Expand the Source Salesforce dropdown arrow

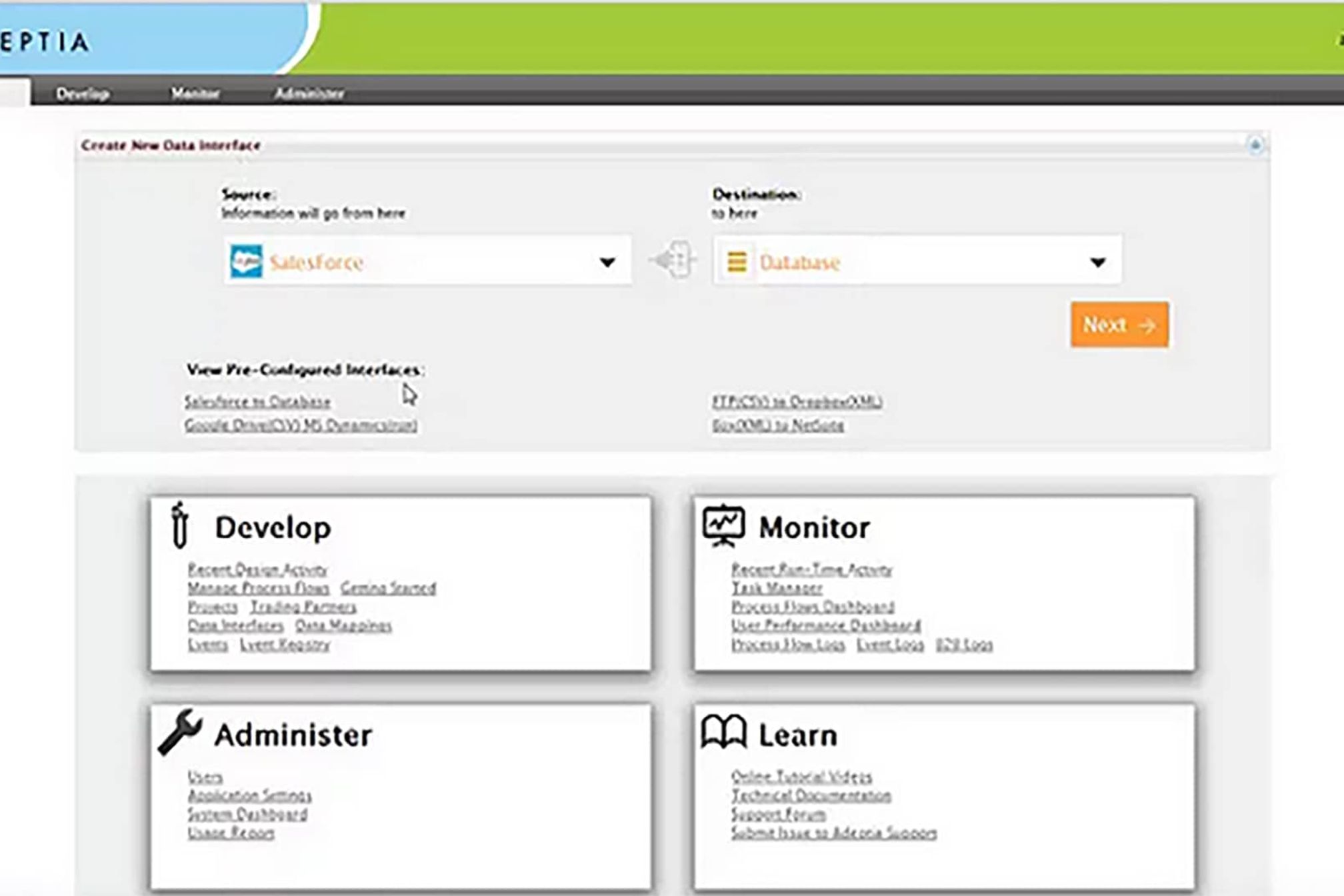(x=607, y=262)
